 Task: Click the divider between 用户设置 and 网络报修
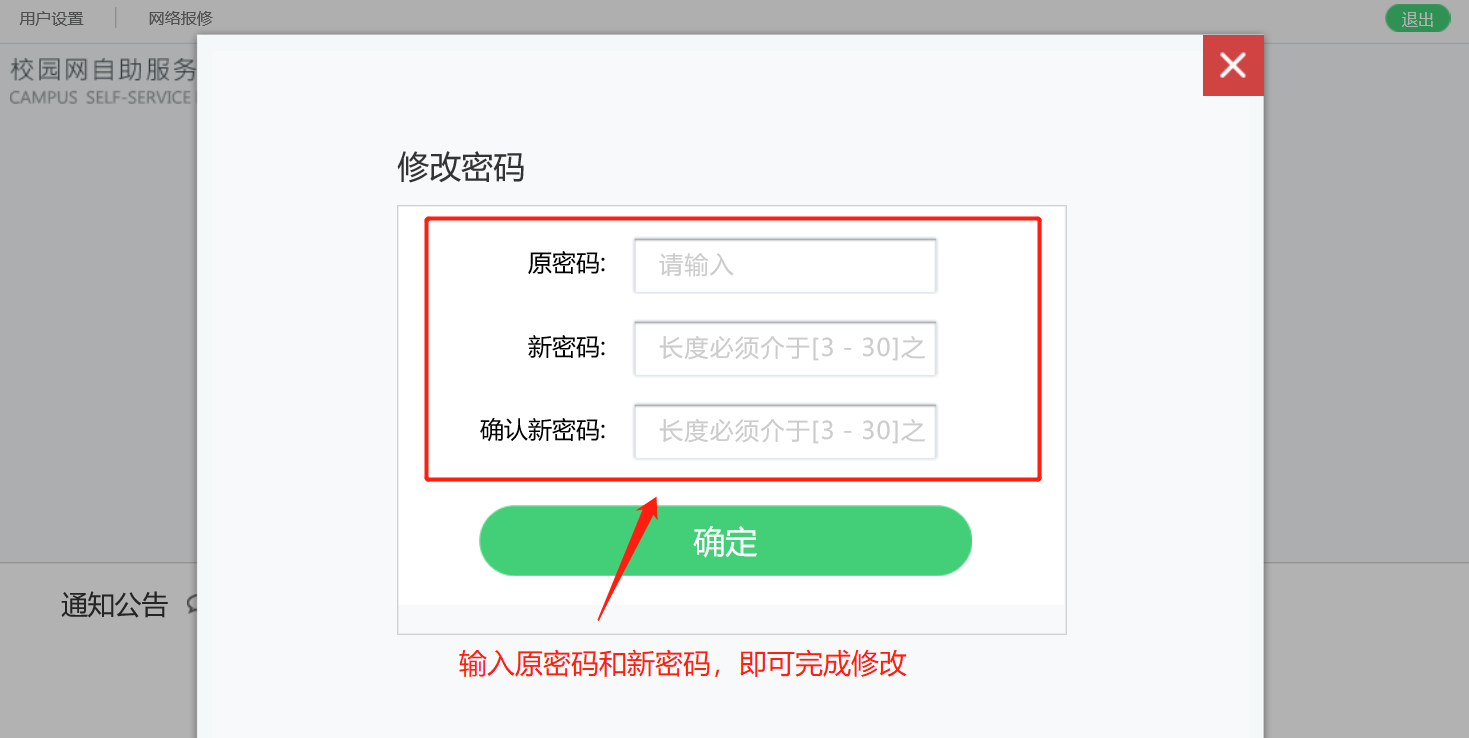pyautogui.click(x=116, y=18)
